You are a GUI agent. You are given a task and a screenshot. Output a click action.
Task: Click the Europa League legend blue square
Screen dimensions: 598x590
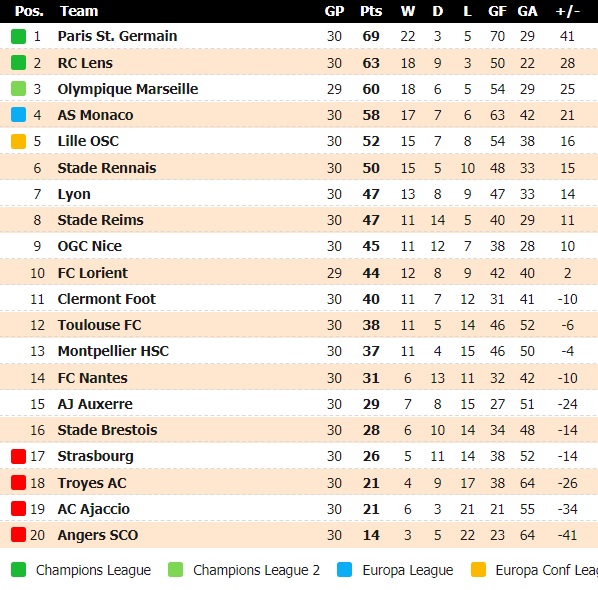tap(344, 570)
